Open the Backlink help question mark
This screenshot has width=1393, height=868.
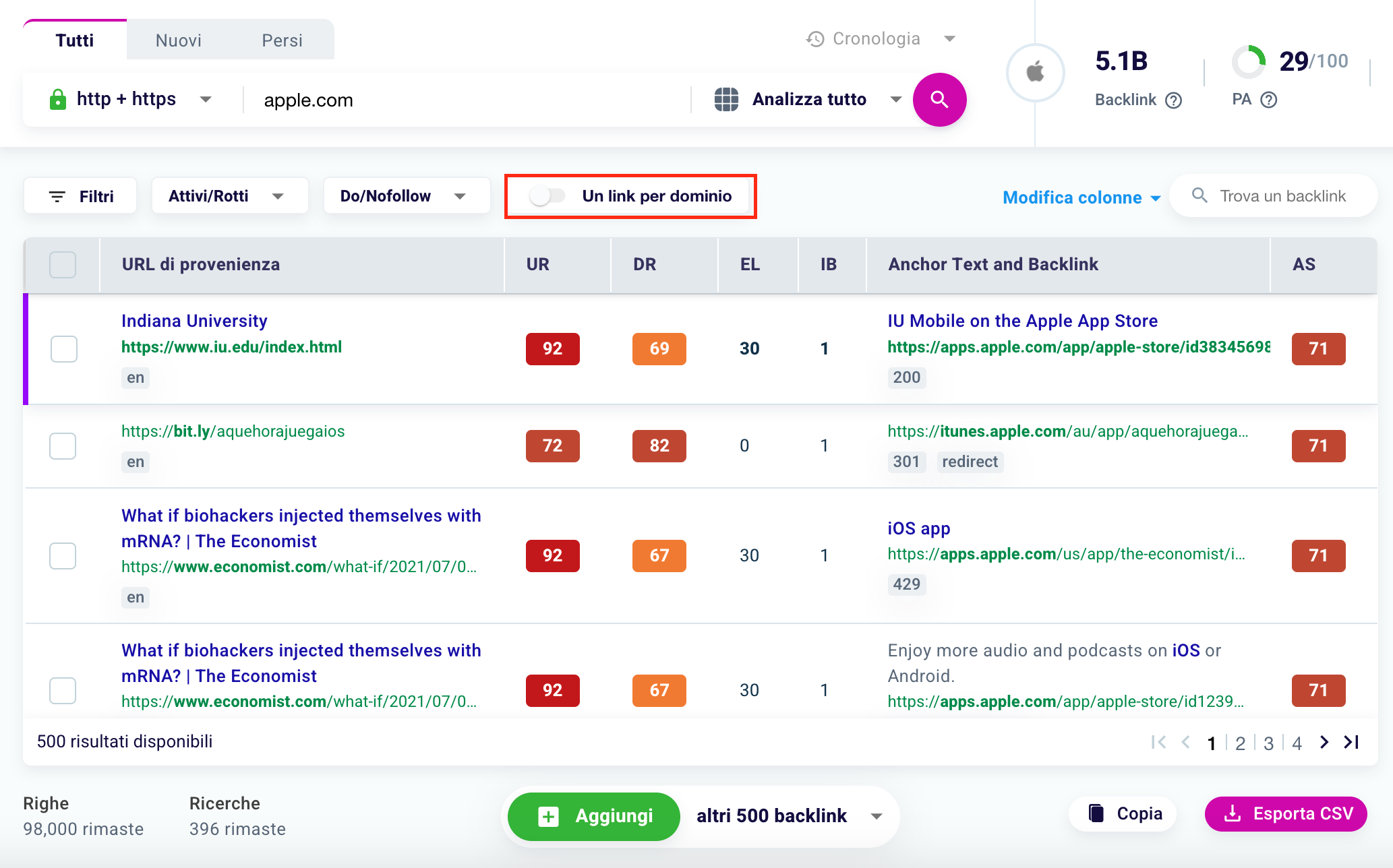[1174, 100]
